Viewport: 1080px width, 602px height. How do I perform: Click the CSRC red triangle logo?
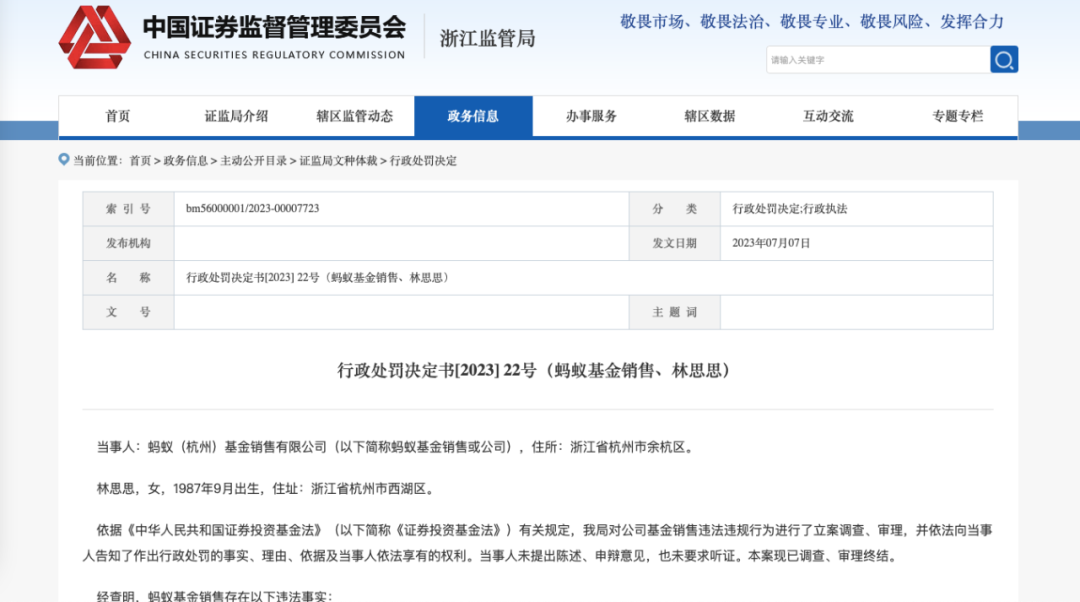(x=95, y=37)
